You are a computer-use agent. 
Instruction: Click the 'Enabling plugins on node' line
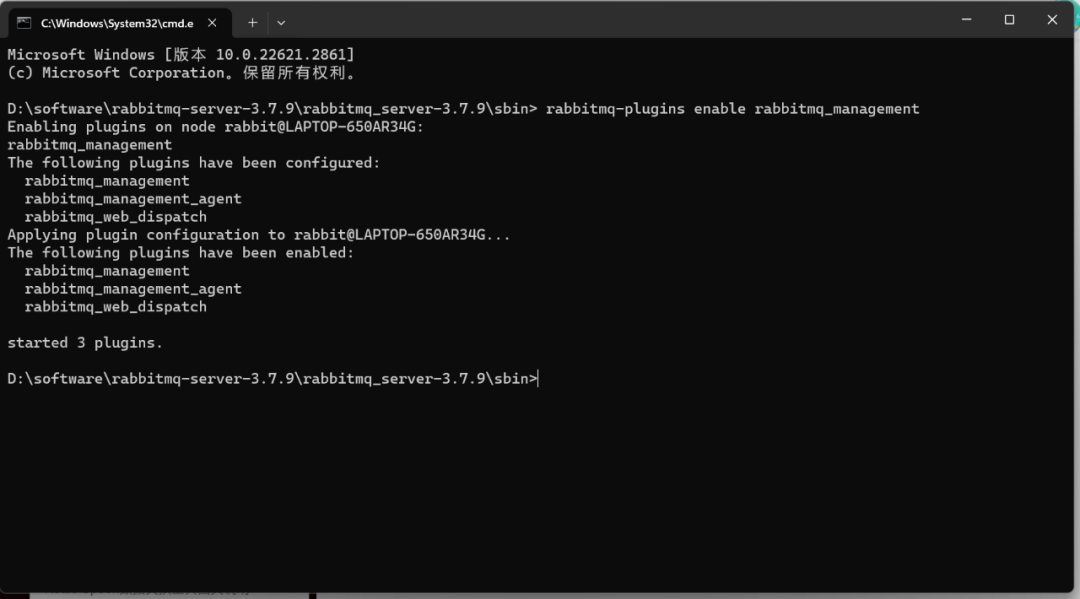(215, 127)
